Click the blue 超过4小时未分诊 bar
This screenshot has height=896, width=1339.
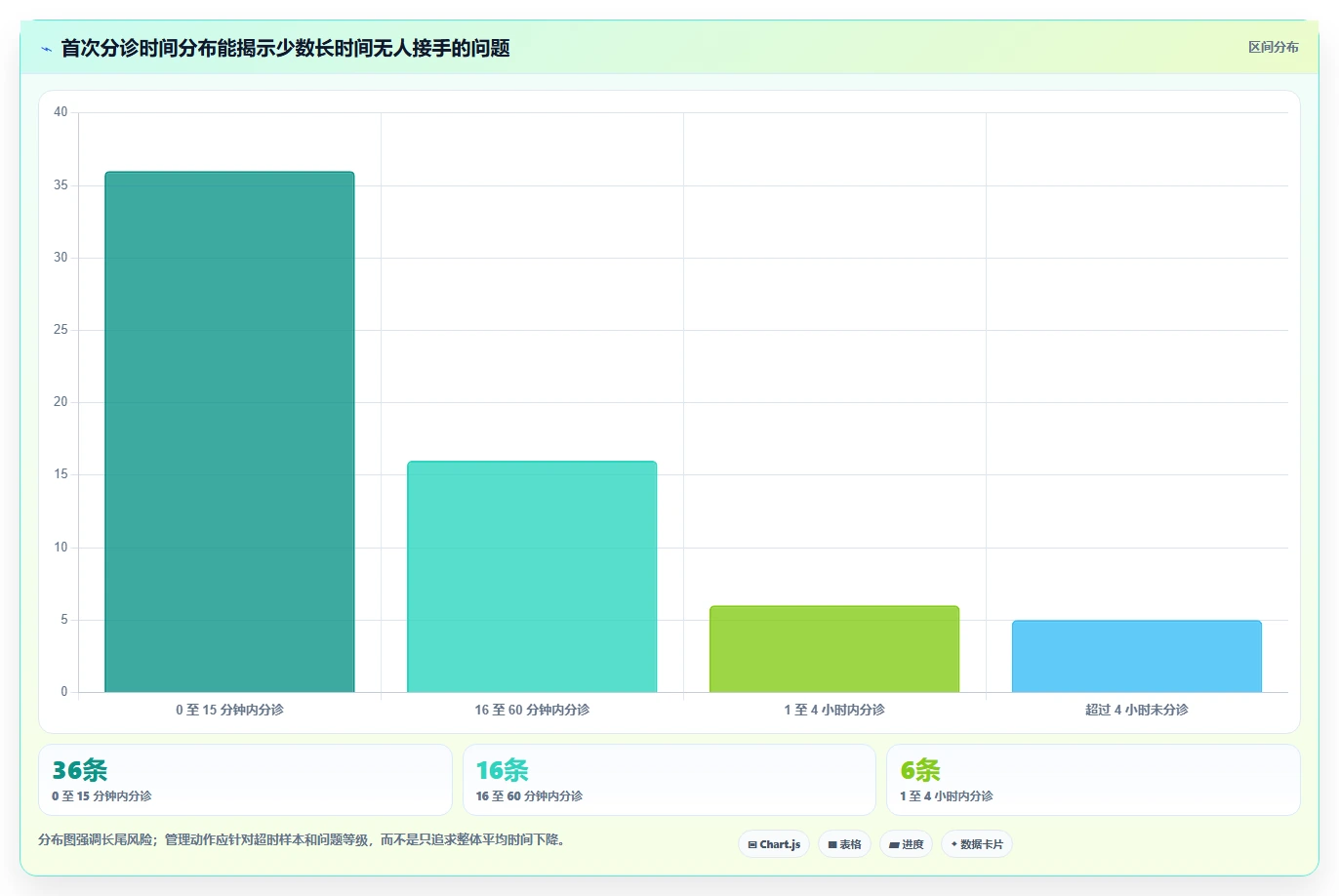(x=1137, y=656)
